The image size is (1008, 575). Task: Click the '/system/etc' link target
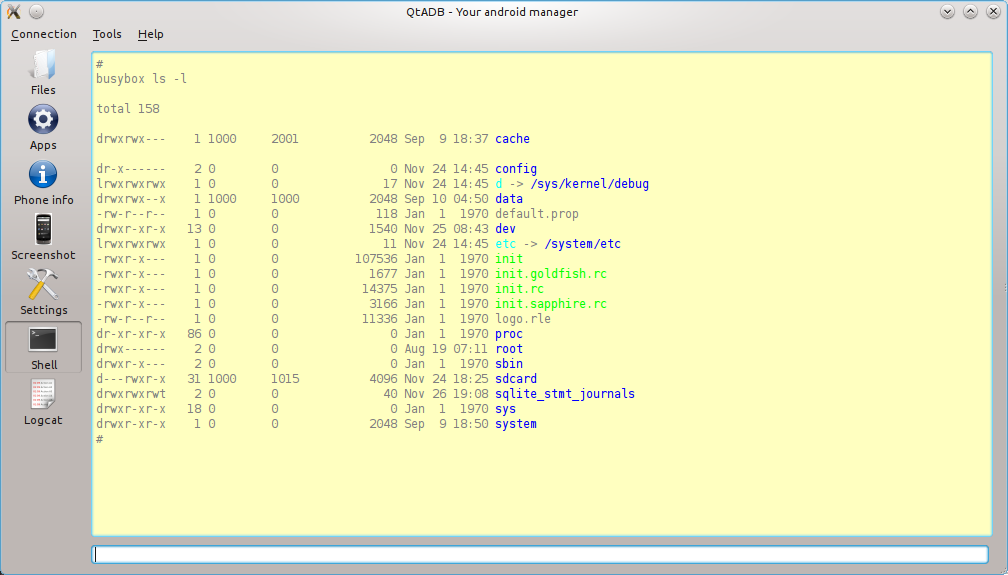[x=582, y=244]
